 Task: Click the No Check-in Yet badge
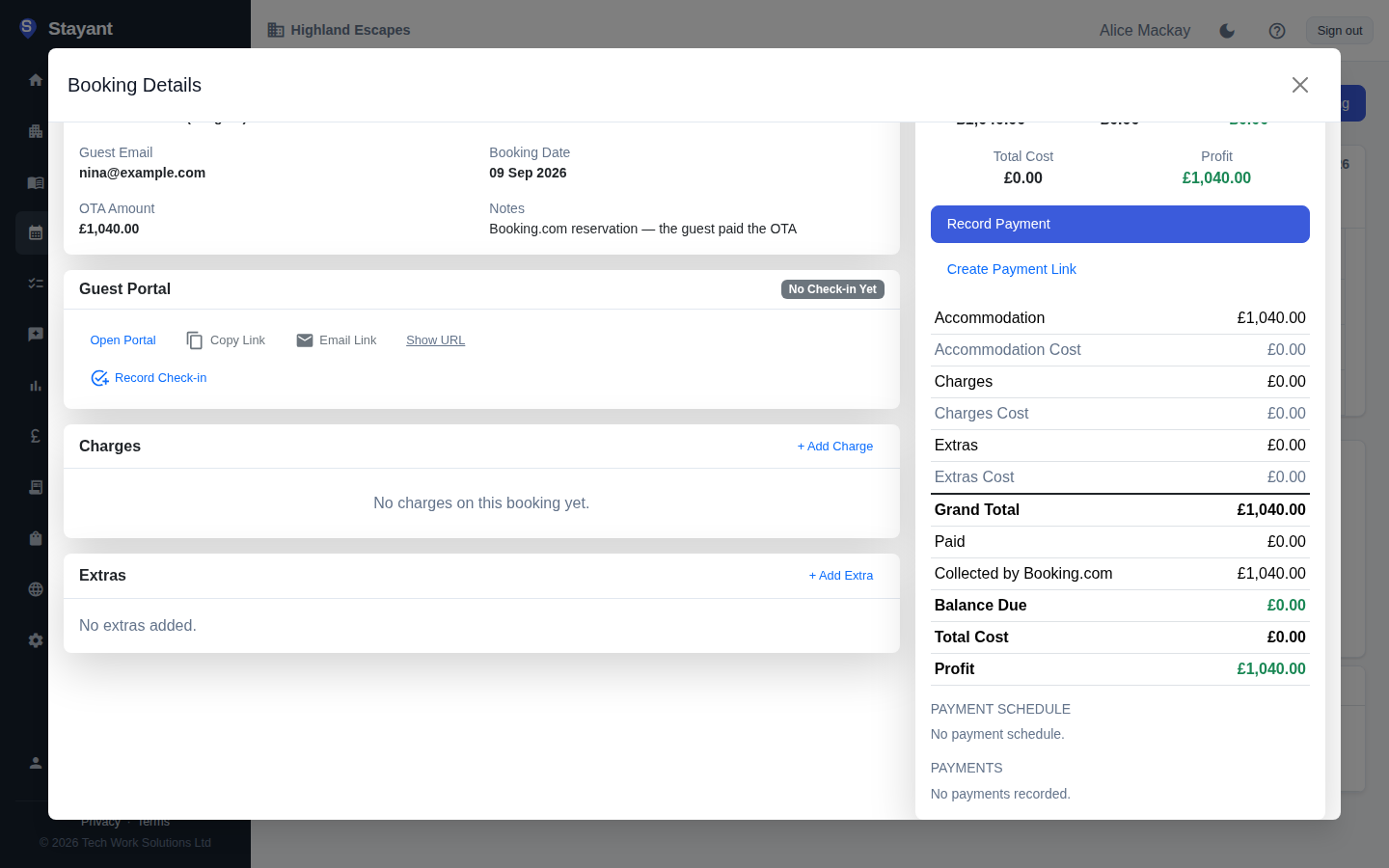point(832,289)
